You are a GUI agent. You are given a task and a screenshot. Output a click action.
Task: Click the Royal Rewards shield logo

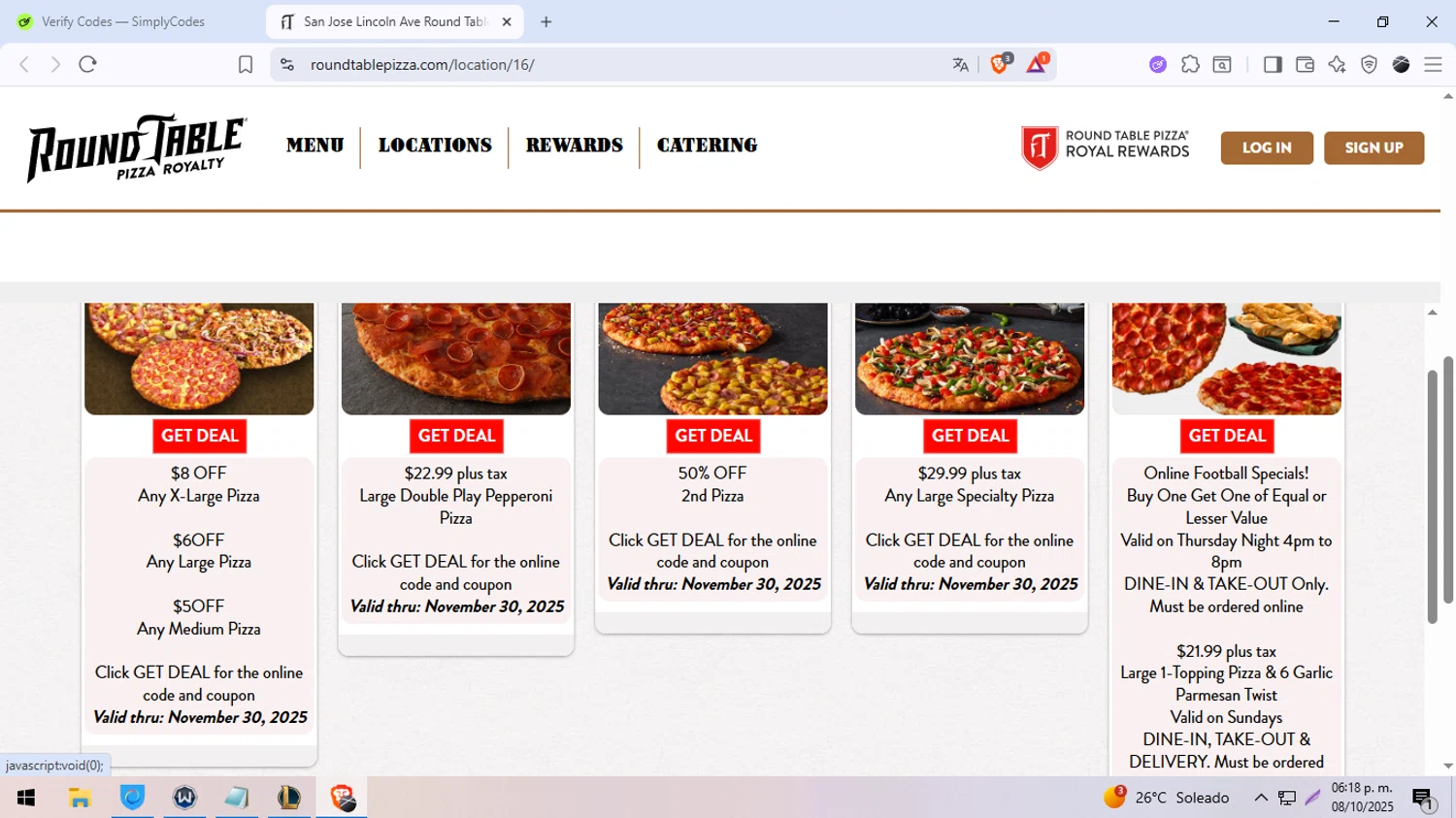pyautogui.click(x=1039, y=148)
